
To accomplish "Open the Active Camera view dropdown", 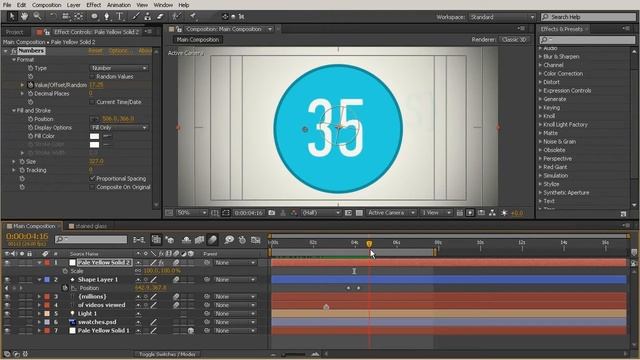I will tap(391, 213).
